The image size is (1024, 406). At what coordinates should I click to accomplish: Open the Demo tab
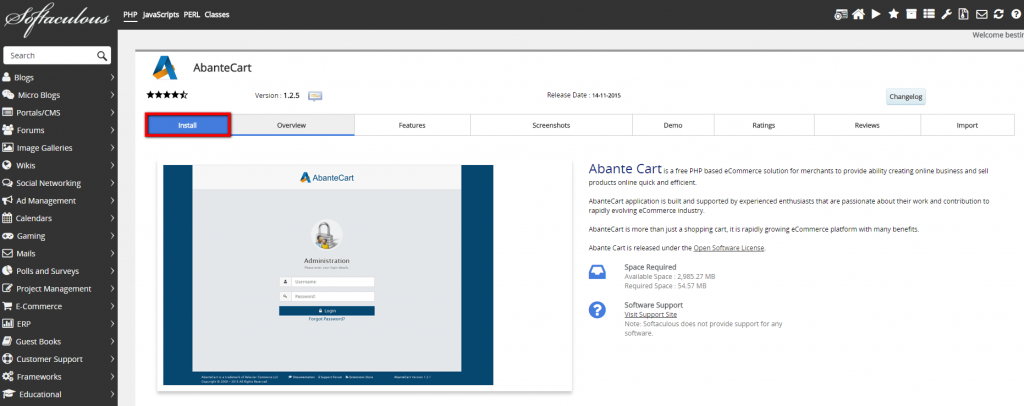click(673, 125)
